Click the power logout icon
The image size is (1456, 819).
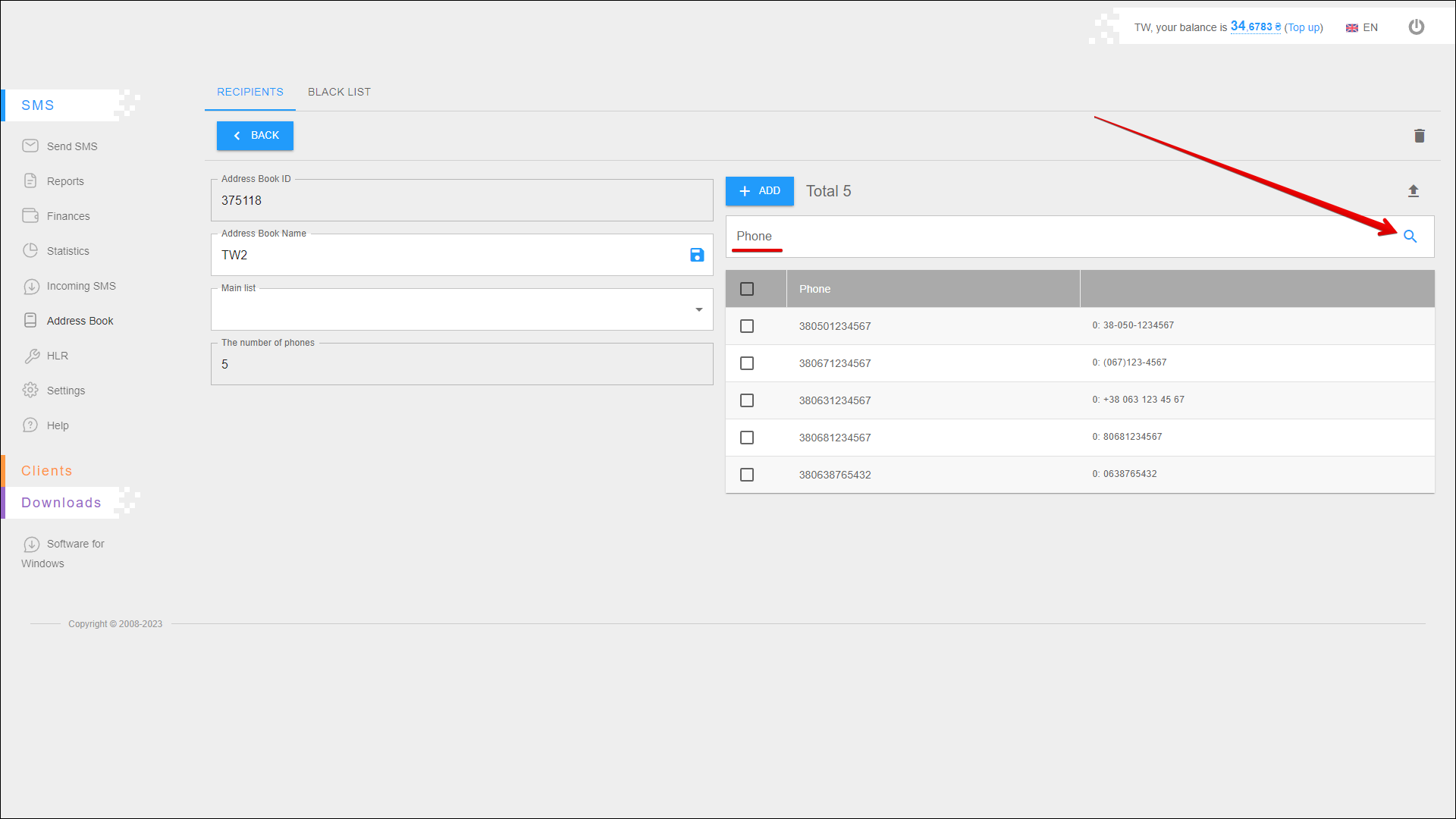[1416, 27]
